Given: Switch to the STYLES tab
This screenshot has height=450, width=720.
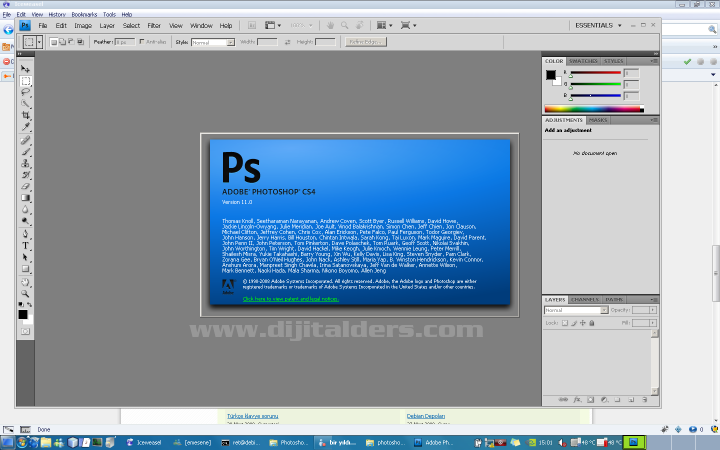Looking at the screenshot, I should pyautogui.click(x=613, y=61).
